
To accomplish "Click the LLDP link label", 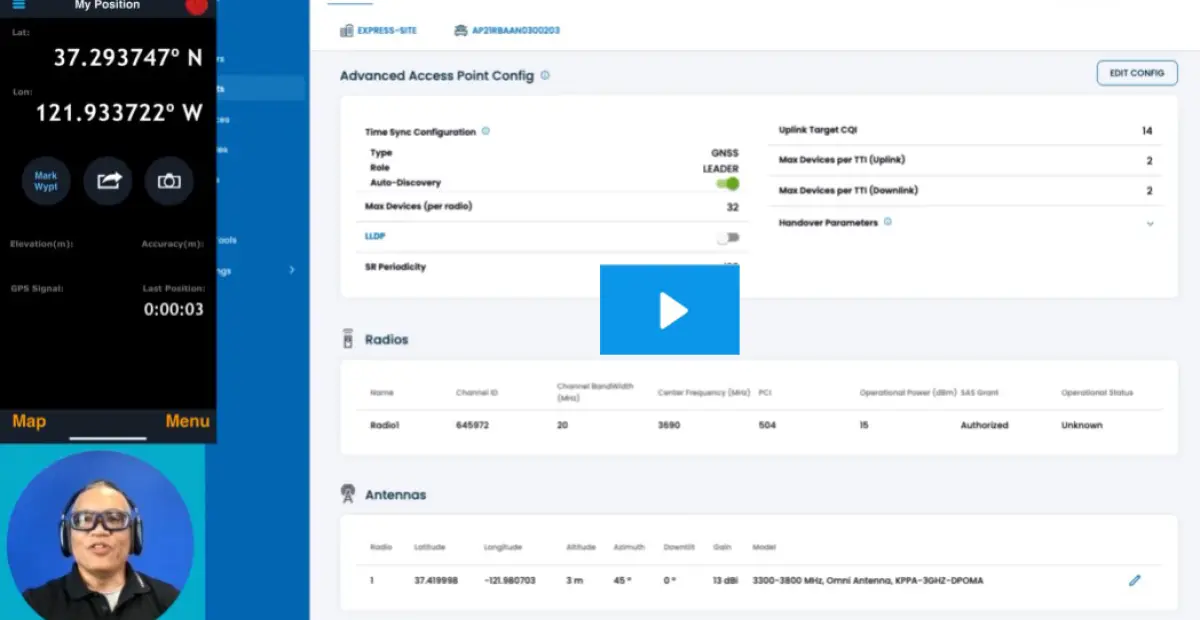I will (375, 236).
